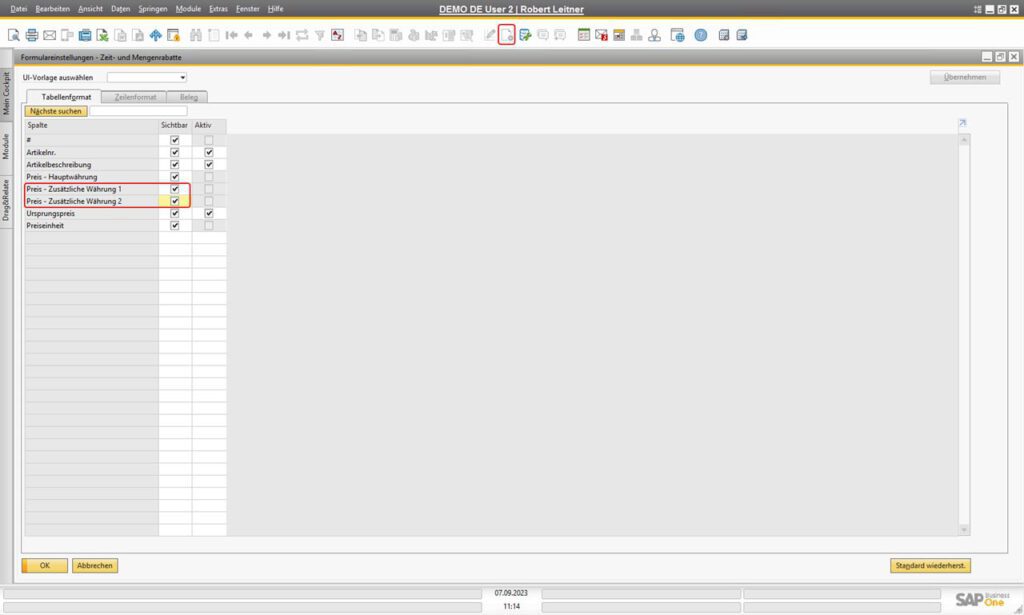Screen dimensions: 1024x615
Task: Toggle Sichtbar checkbox for Preiseinheit
Action: 174,226
